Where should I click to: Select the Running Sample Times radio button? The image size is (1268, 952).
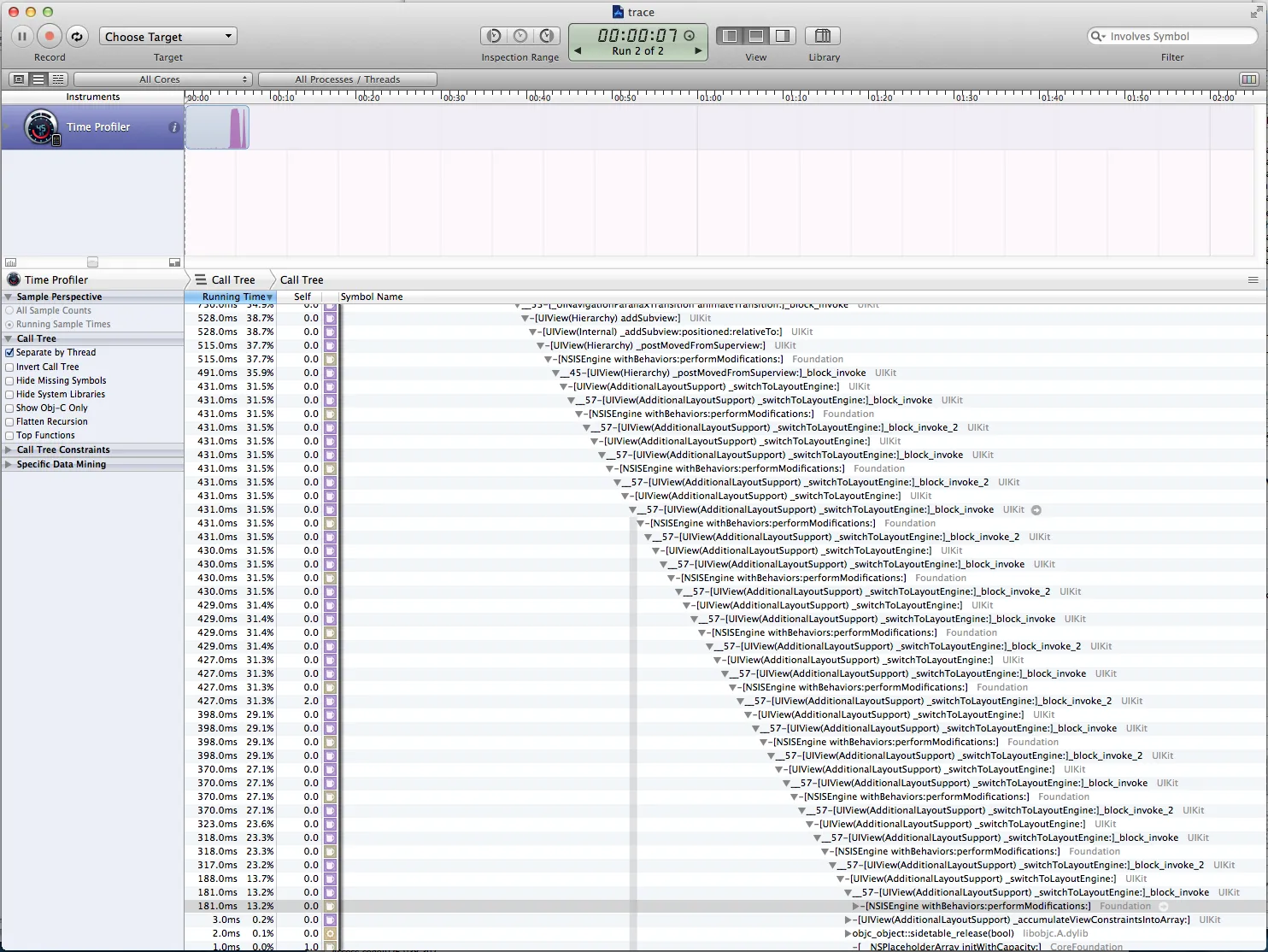[9, 325]
